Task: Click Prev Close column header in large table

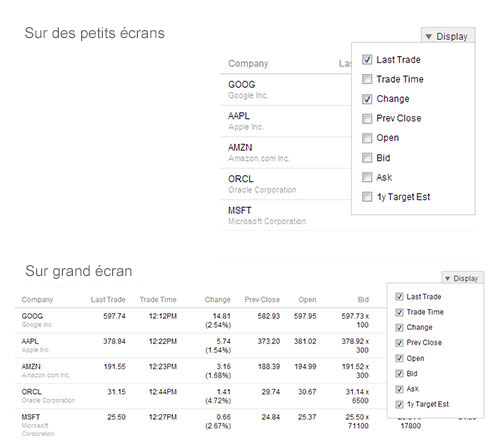Action: (x=262, y=299)
